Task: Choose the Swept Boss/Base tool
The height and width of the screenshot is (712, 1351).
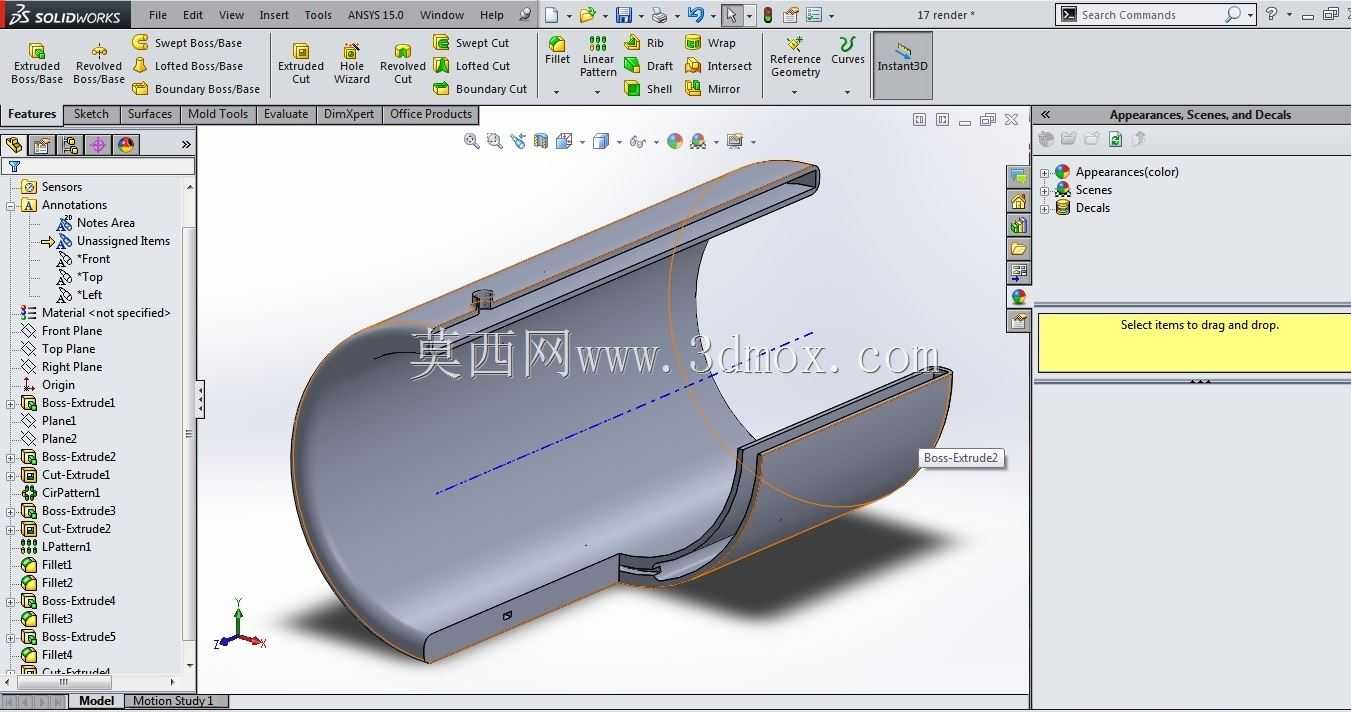Action: click(188, 43)
